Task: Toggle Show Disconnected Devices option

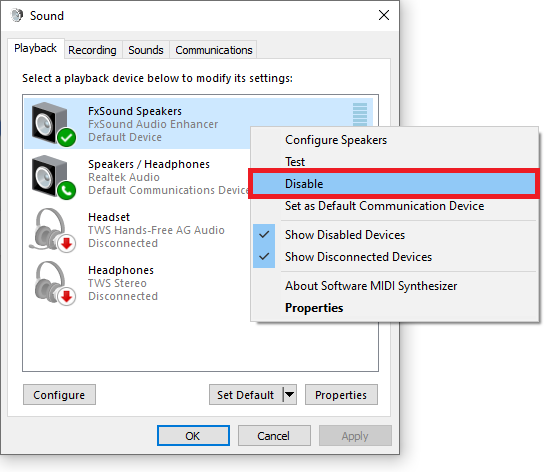Action: pyautogui.click(x=394, y=257)
